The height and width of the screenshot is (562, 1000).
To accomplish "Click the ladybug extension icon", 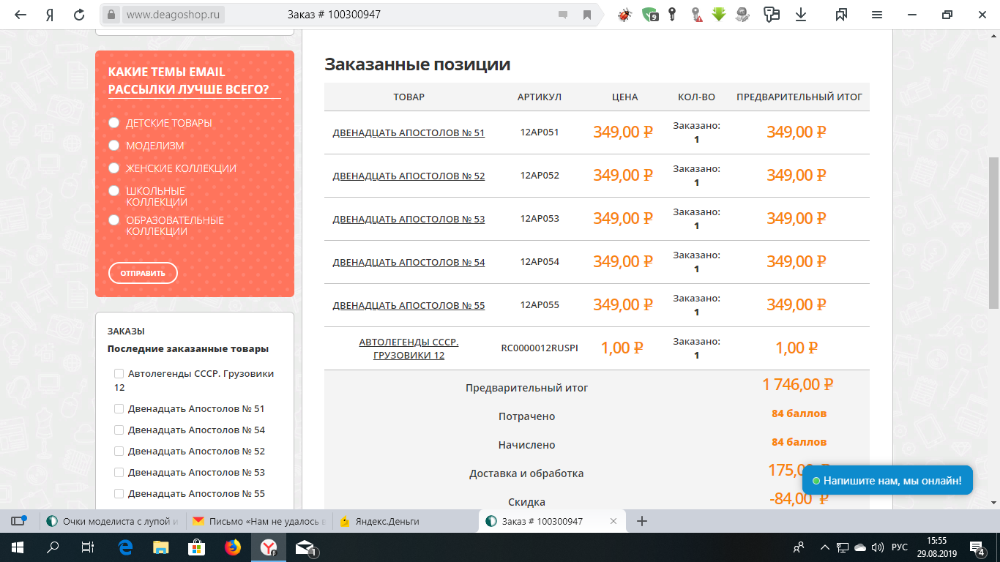I will click(625, 15).
